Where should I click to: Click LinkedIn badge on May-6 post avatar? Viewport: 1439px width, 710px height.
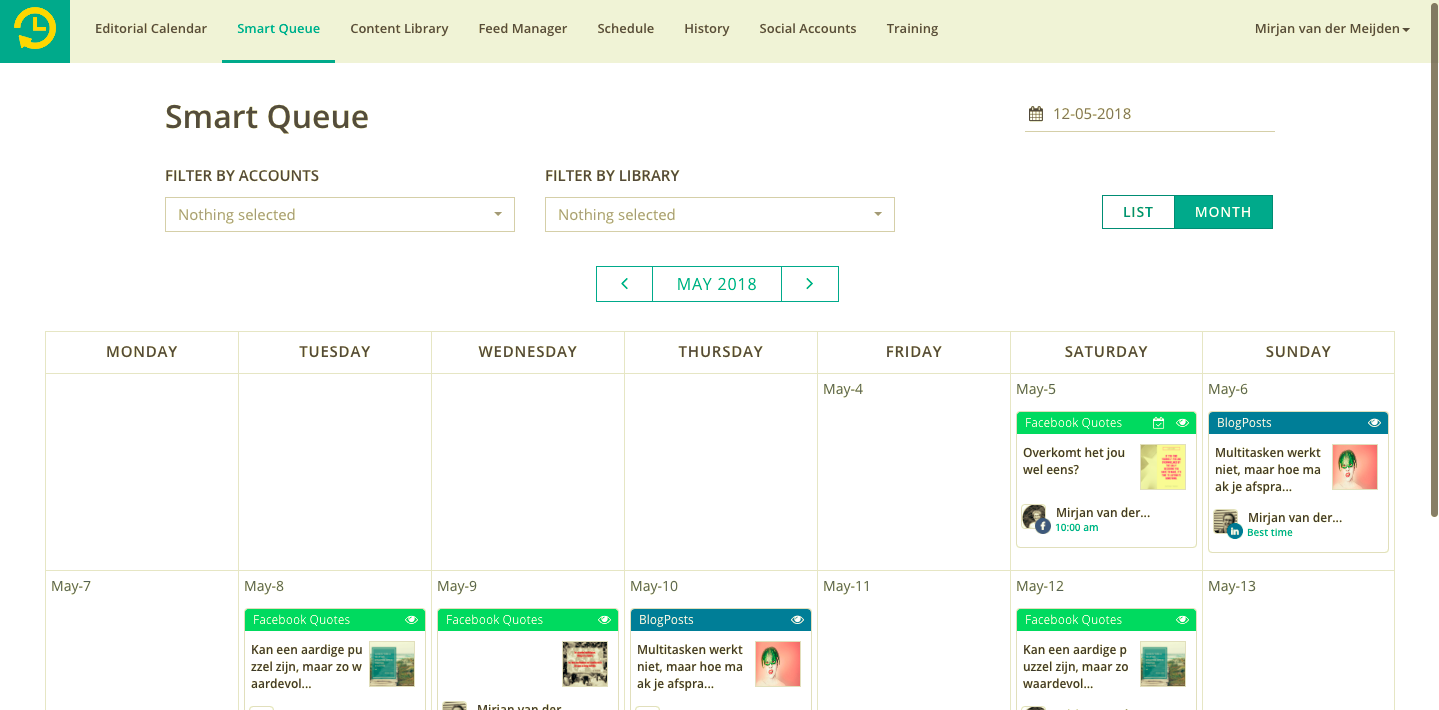coord(1235,531)
